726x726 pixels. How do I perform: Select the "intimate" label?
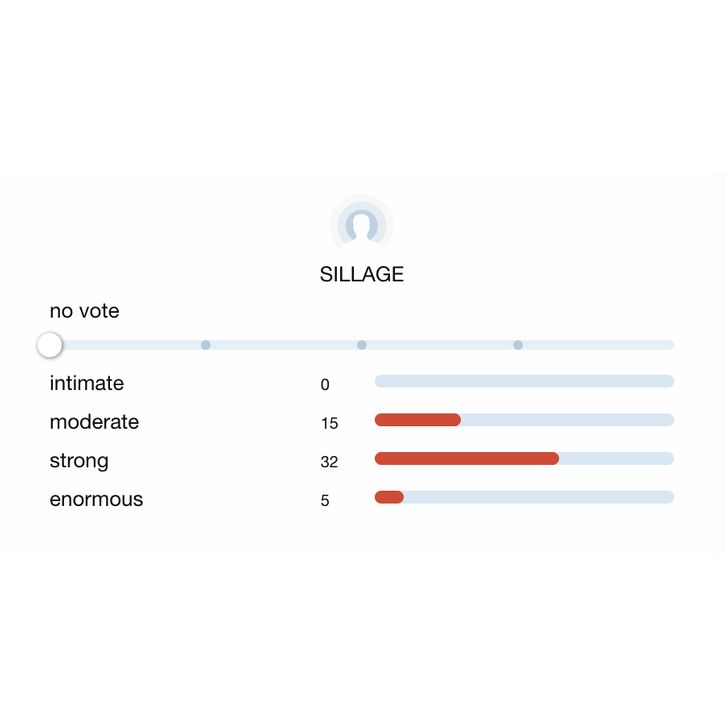pyautogui.click(x=87, y=383)
